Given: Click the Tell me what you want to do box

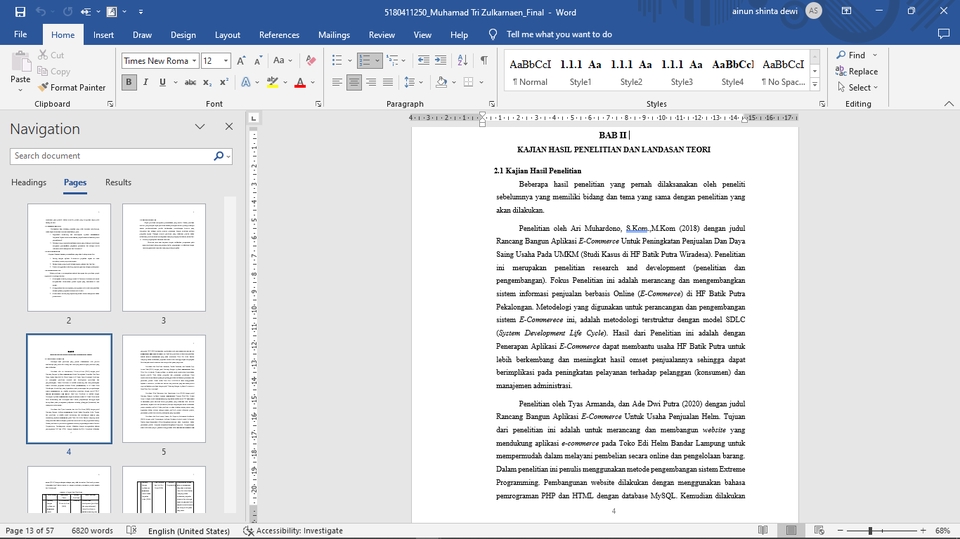Looking at the screenshot, I should [x=559, y=35].
